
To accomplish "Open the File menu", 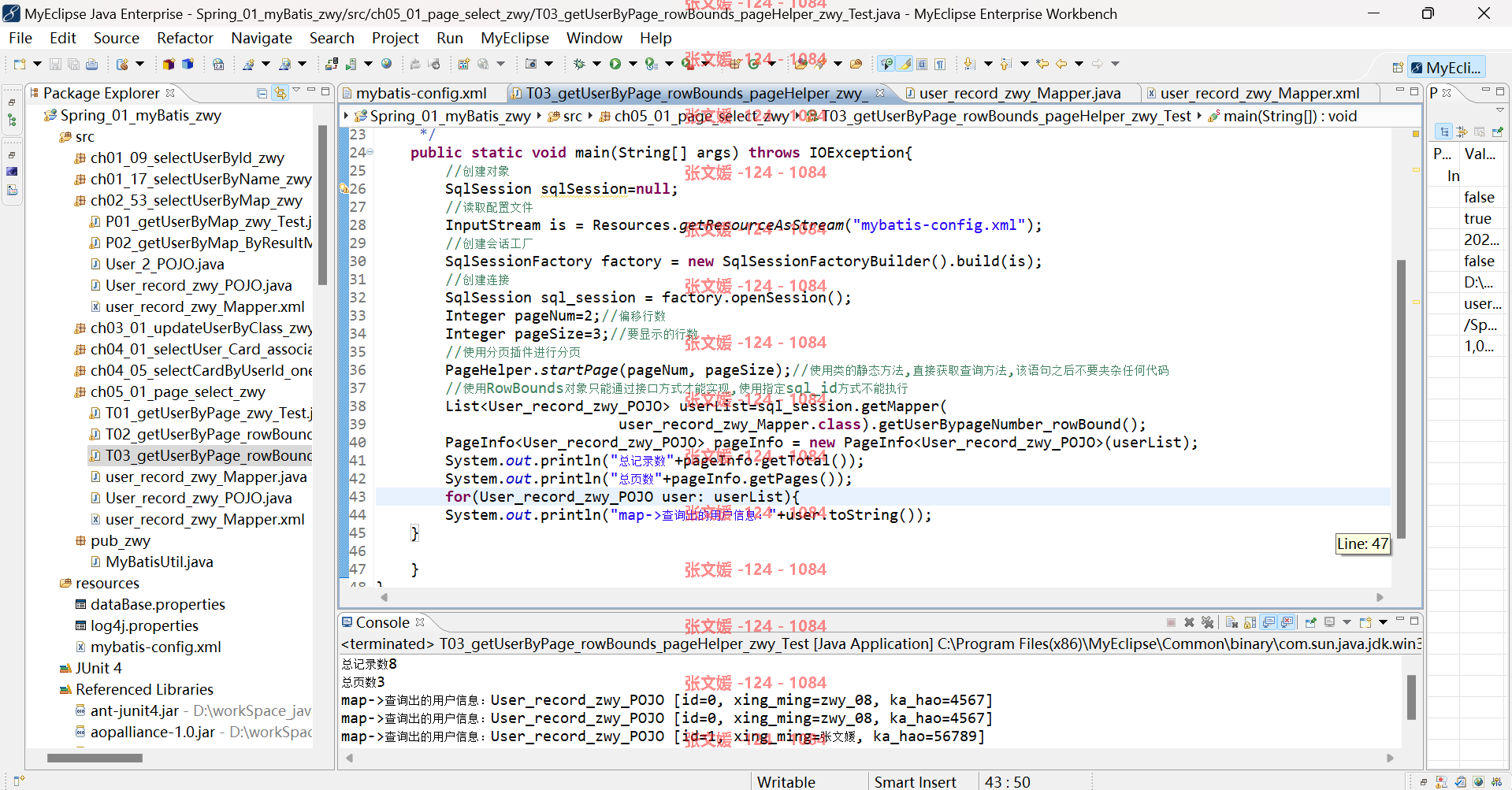I will click(20, 38).
